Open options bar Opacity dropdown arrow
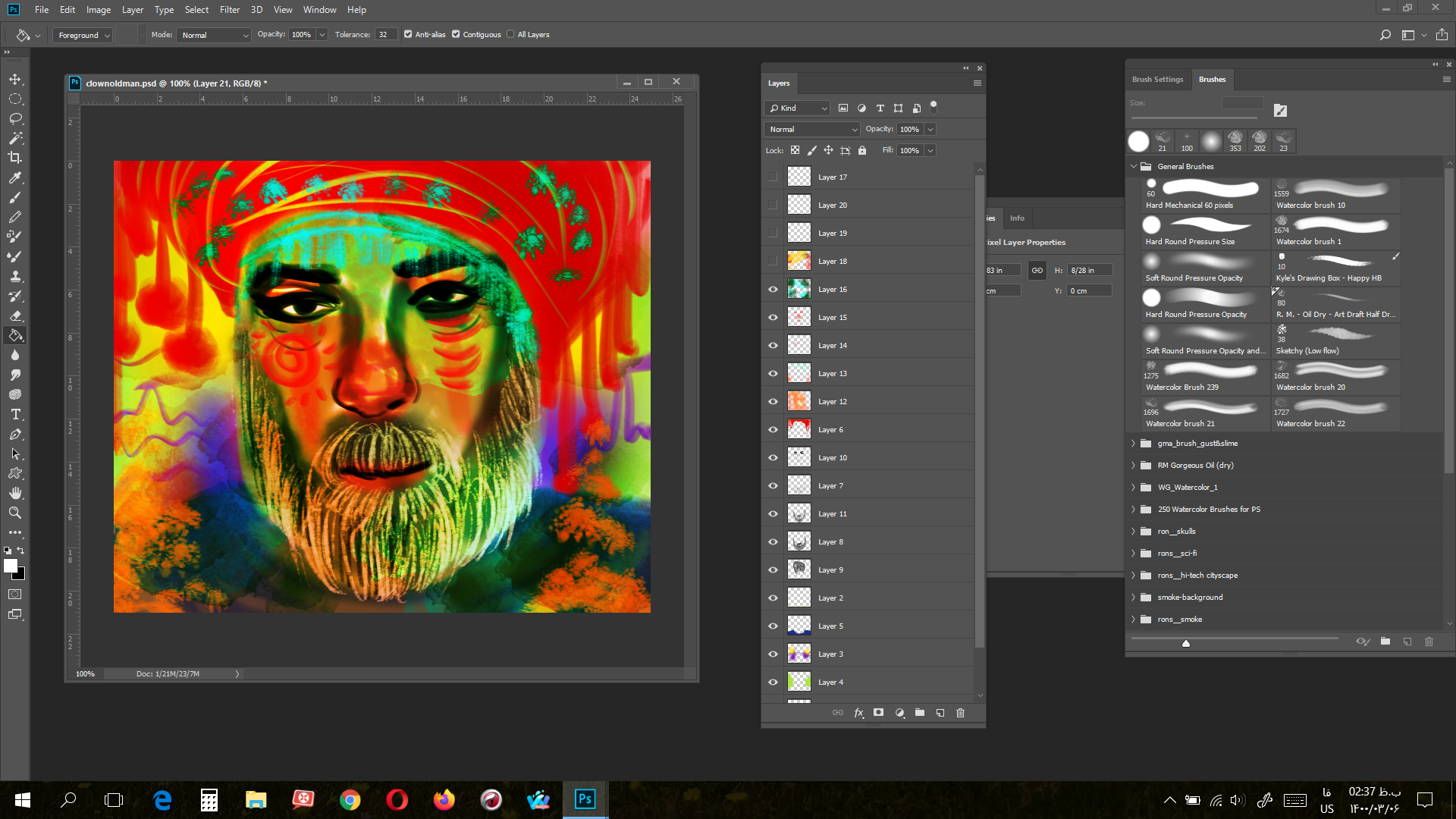This screenshot has height=819, width=1456. pos(322,35)
